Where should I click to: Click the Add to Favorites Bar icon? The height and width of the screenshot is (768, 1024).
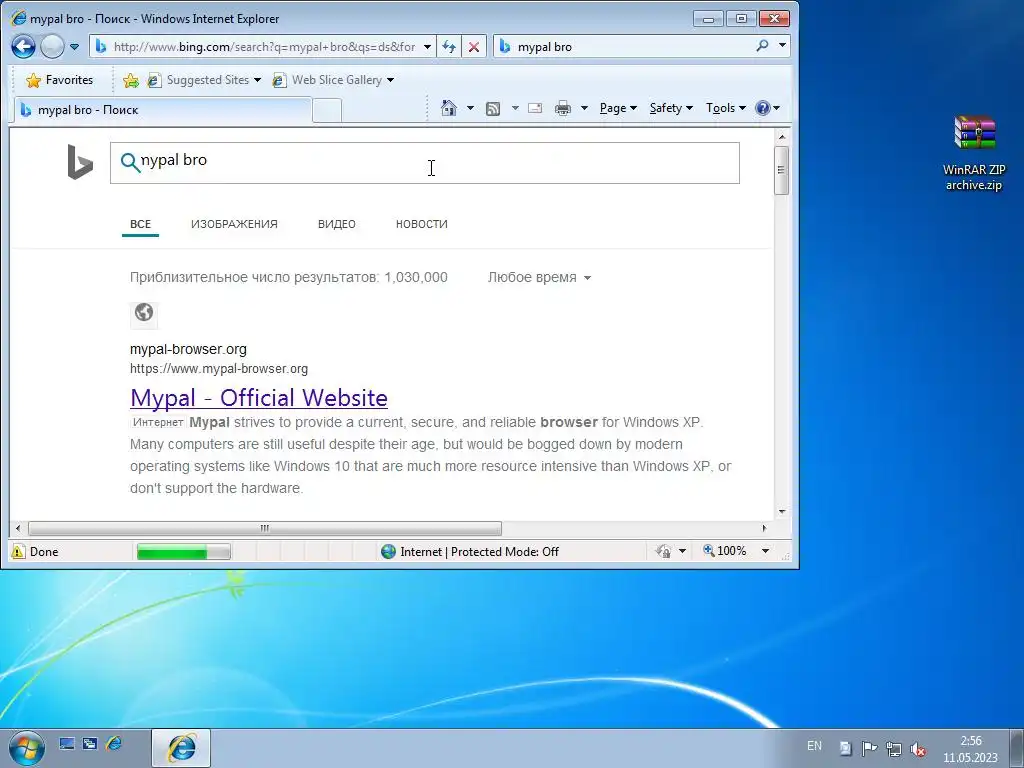[x=131, y=80]
